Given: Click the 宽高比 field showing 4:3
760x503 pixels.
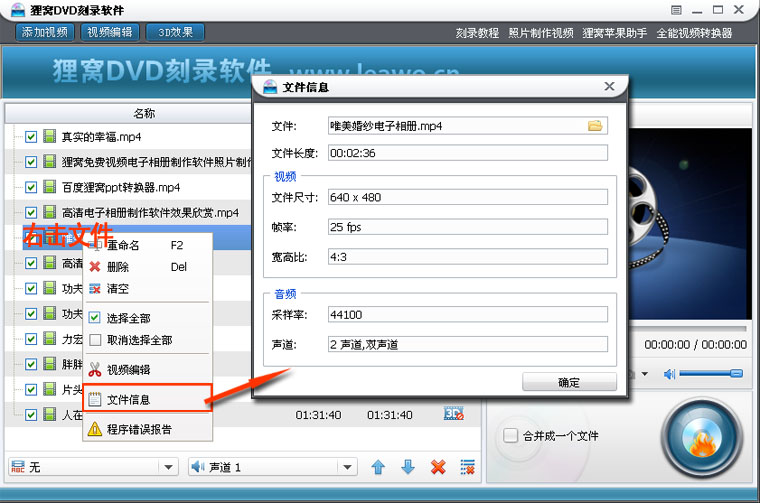Looking at the screenshot, I should point(468,257).
